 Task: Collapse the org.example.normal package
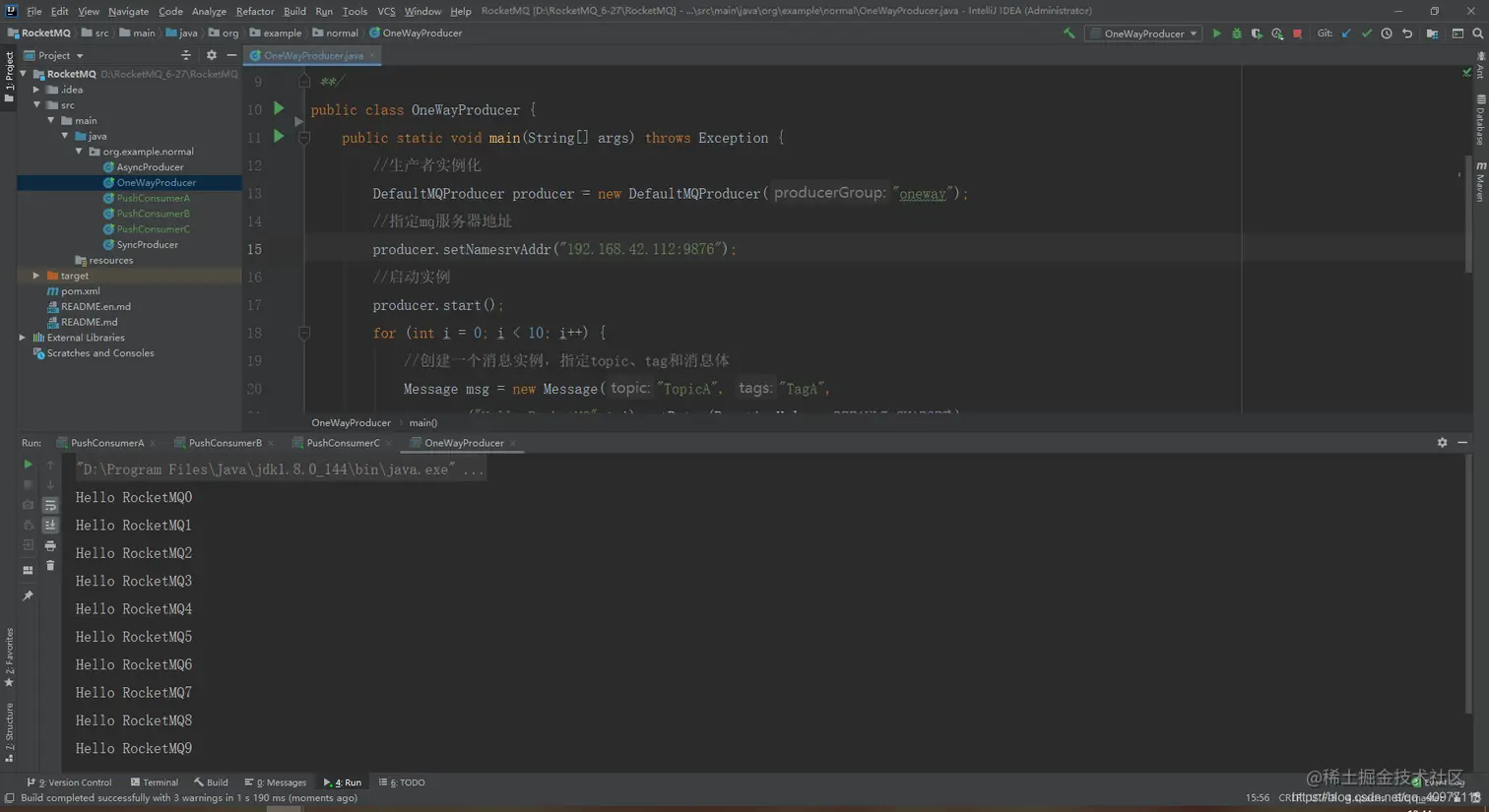79,152
